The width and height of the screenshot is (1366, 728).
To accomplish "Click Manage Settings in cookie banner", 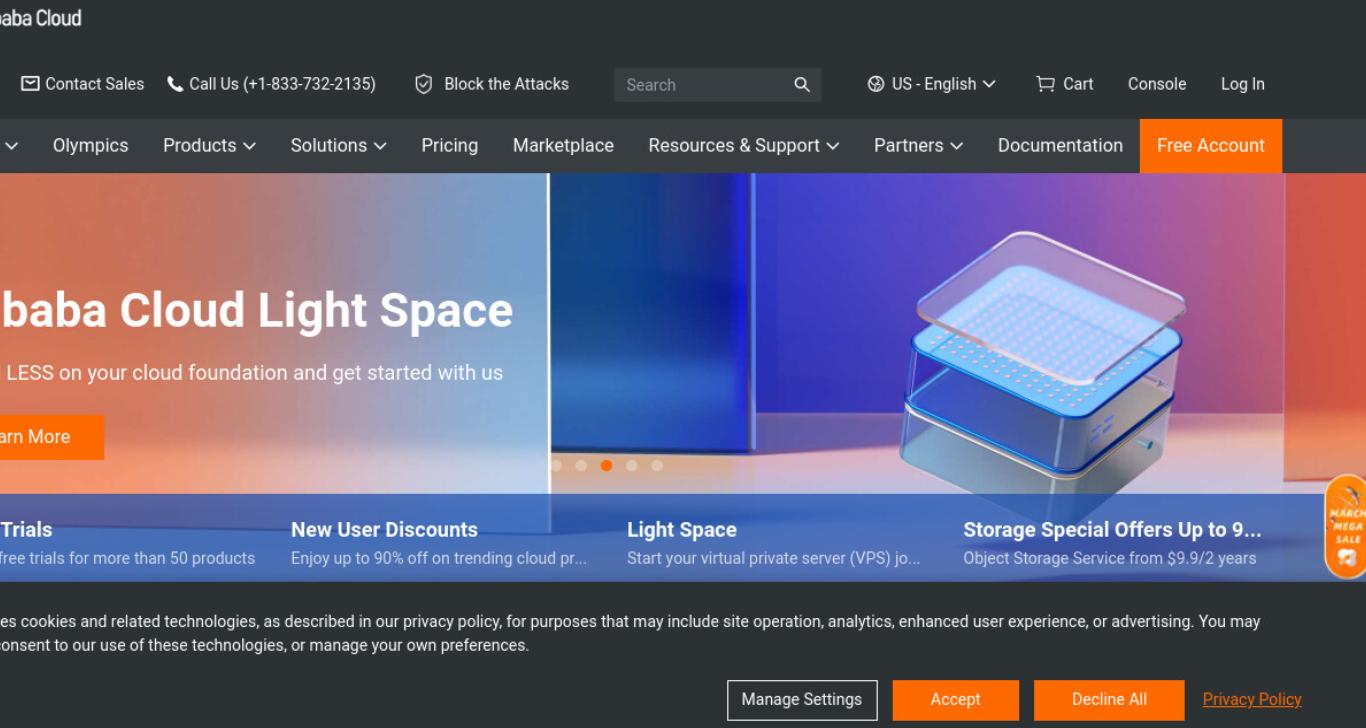I will point(802,700).
